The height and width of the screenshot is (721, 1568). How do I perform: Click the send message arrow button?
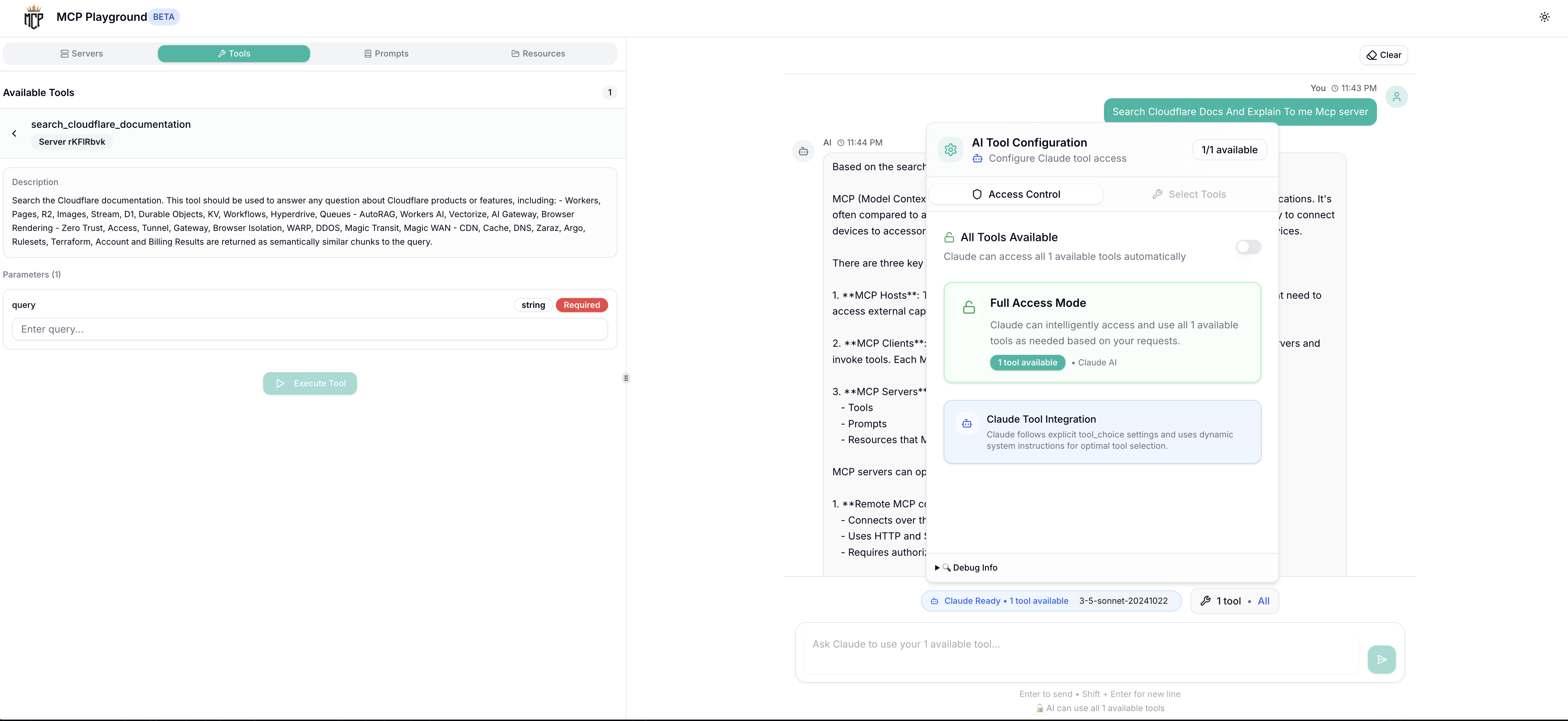coord(1381,660)
